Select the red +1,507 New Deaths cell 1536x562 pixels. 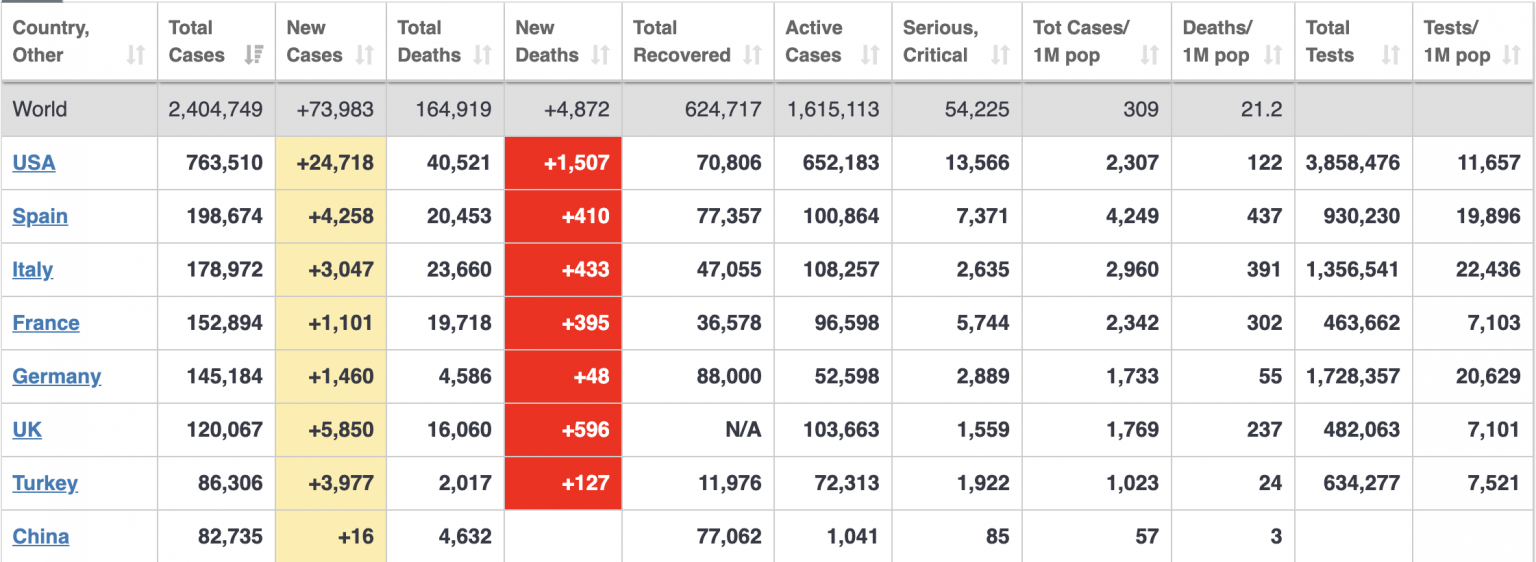point(564,163)
